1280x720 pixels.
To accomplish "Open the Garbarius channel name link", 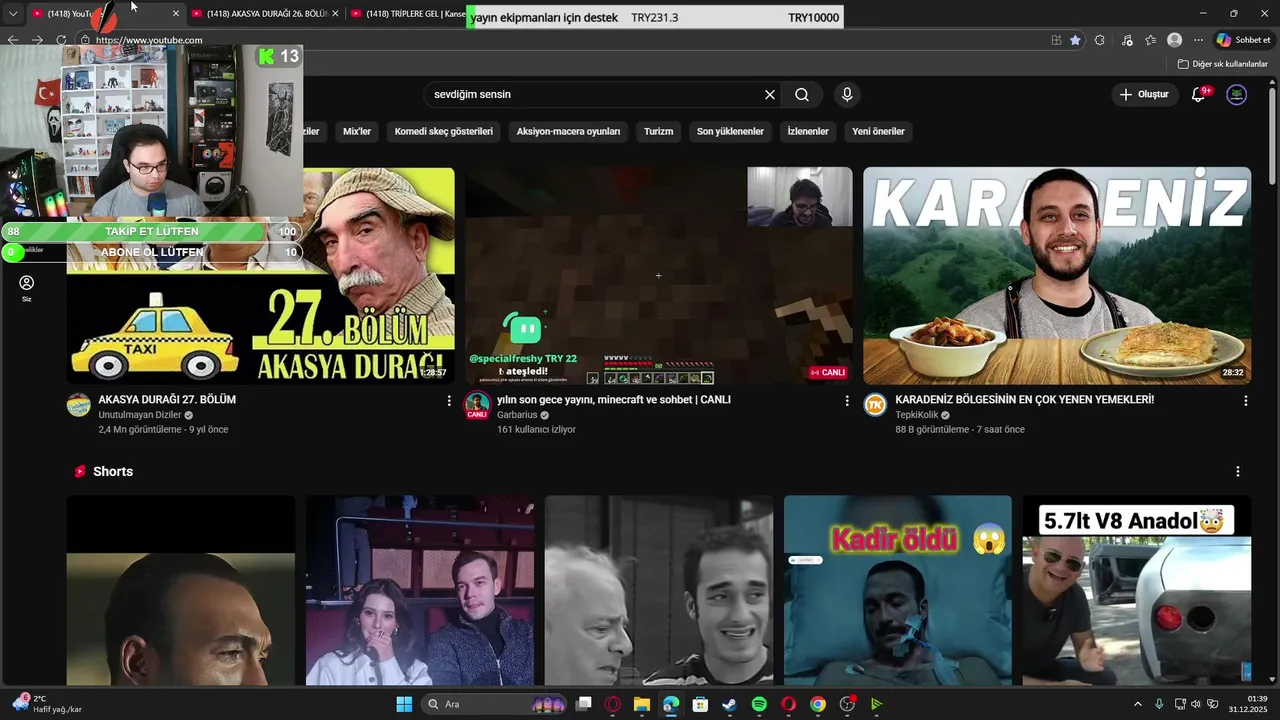I will [x=517, y=415].
